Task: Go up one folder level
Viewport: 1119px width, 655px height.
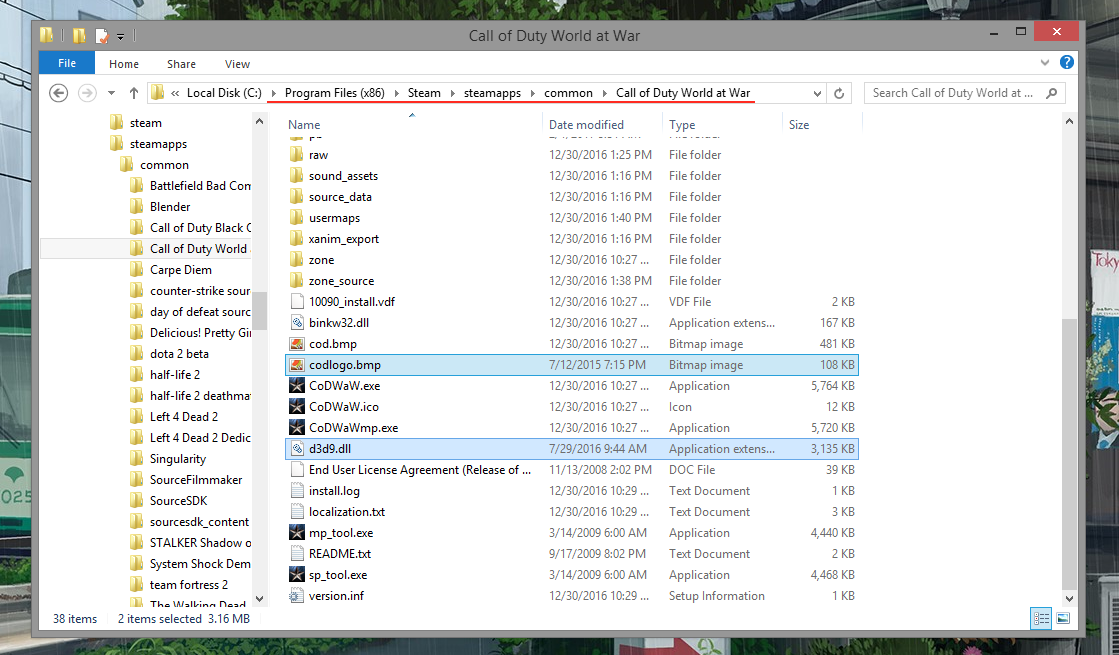Action: pos(133,93)
